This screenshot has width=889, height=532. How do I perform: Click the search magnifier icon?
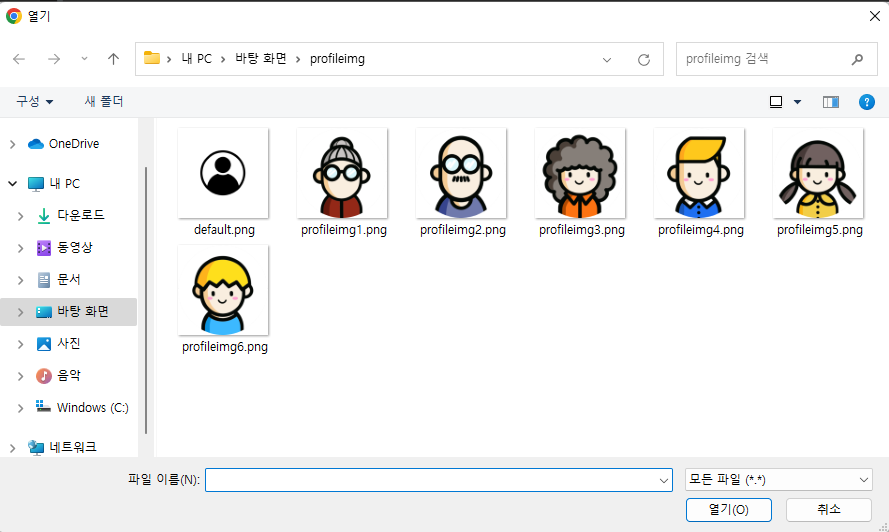(857, 59)
